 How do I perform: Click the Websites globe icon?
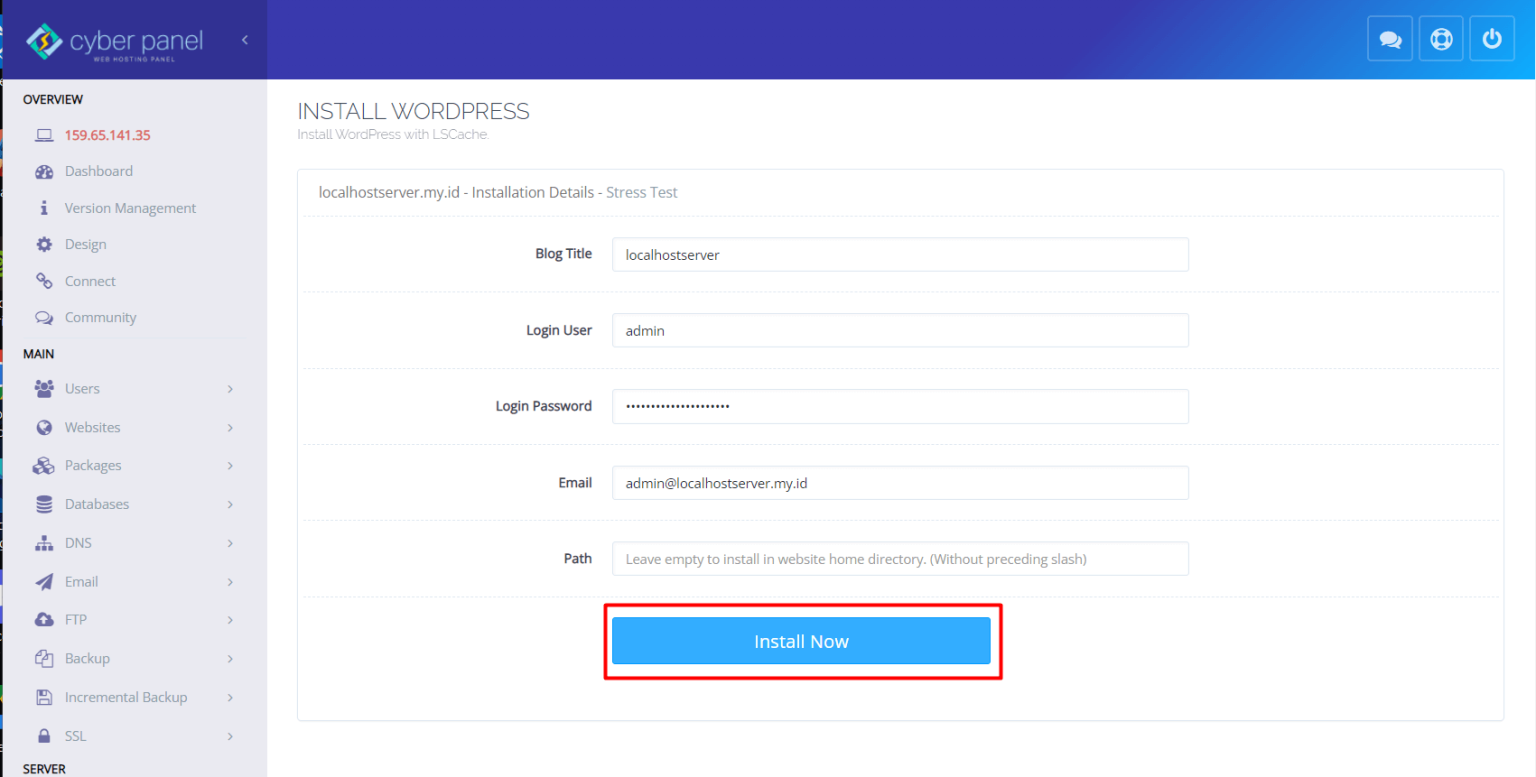click(44, 427)
